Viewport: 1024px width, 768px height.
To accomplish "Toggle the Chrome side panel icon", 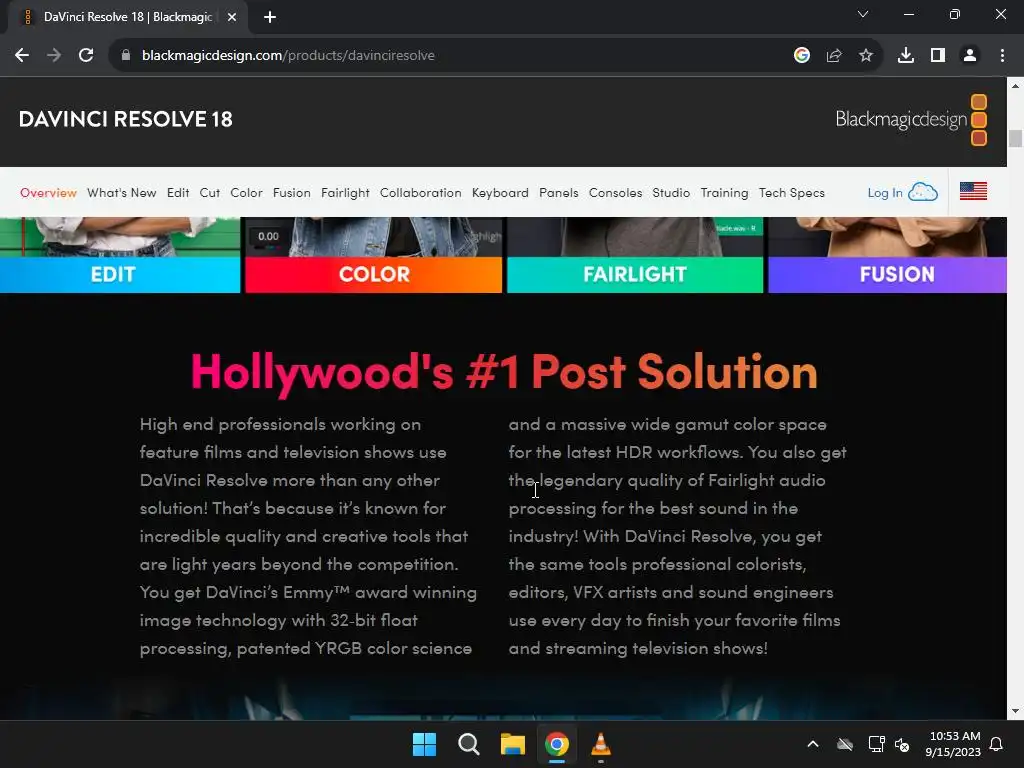I will point(938,56).
